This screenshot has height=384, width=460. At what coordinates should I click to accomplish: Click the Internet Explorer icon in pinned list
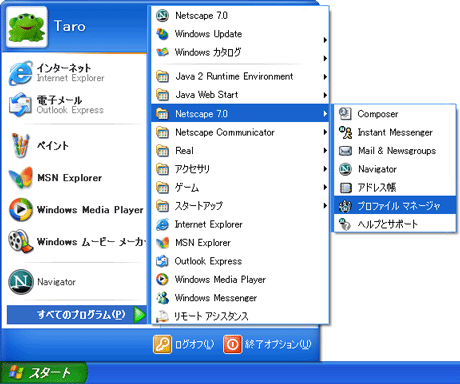(21, 72)
